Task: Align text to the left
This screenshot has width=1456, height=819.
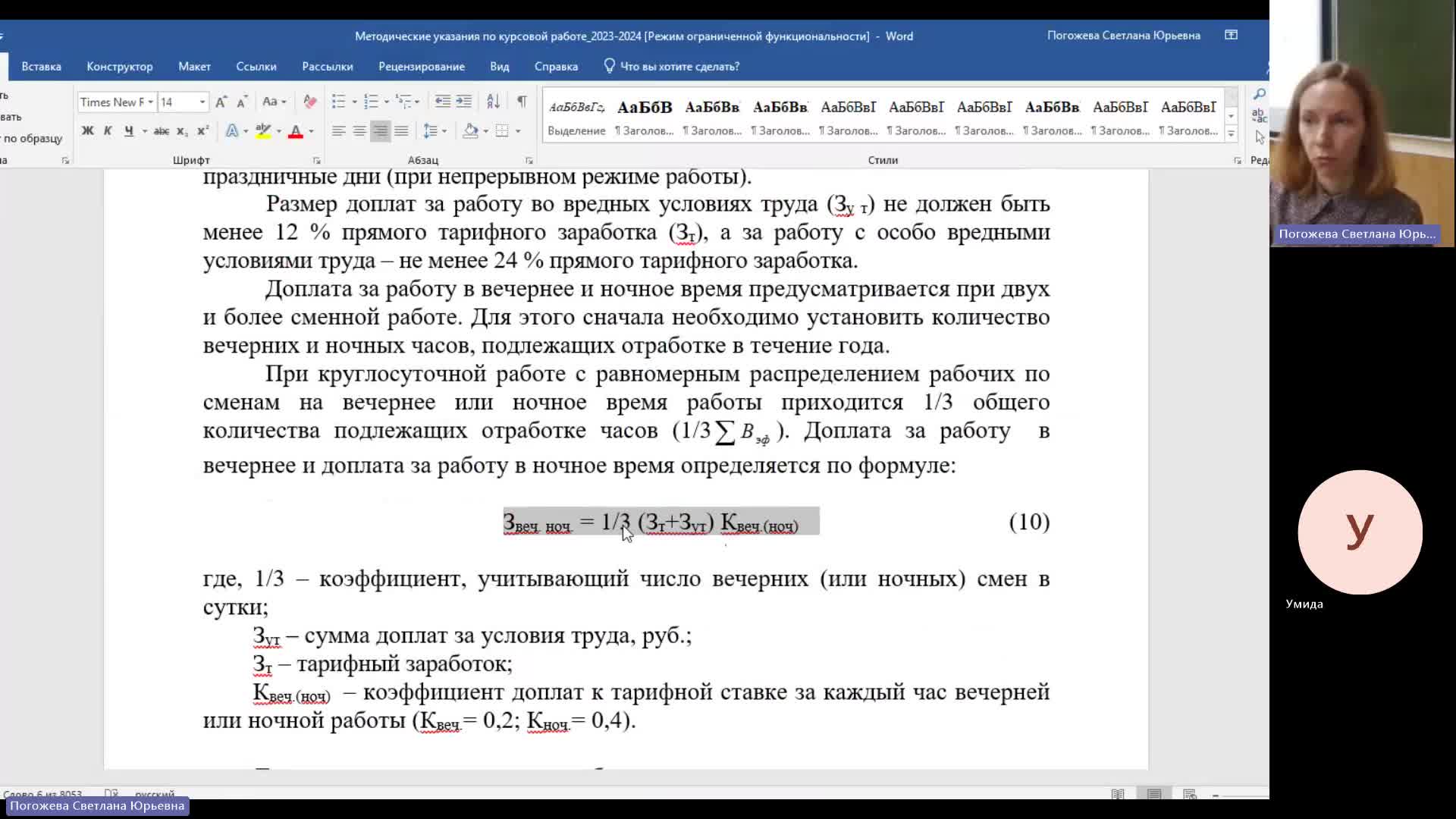Action: 339,131
